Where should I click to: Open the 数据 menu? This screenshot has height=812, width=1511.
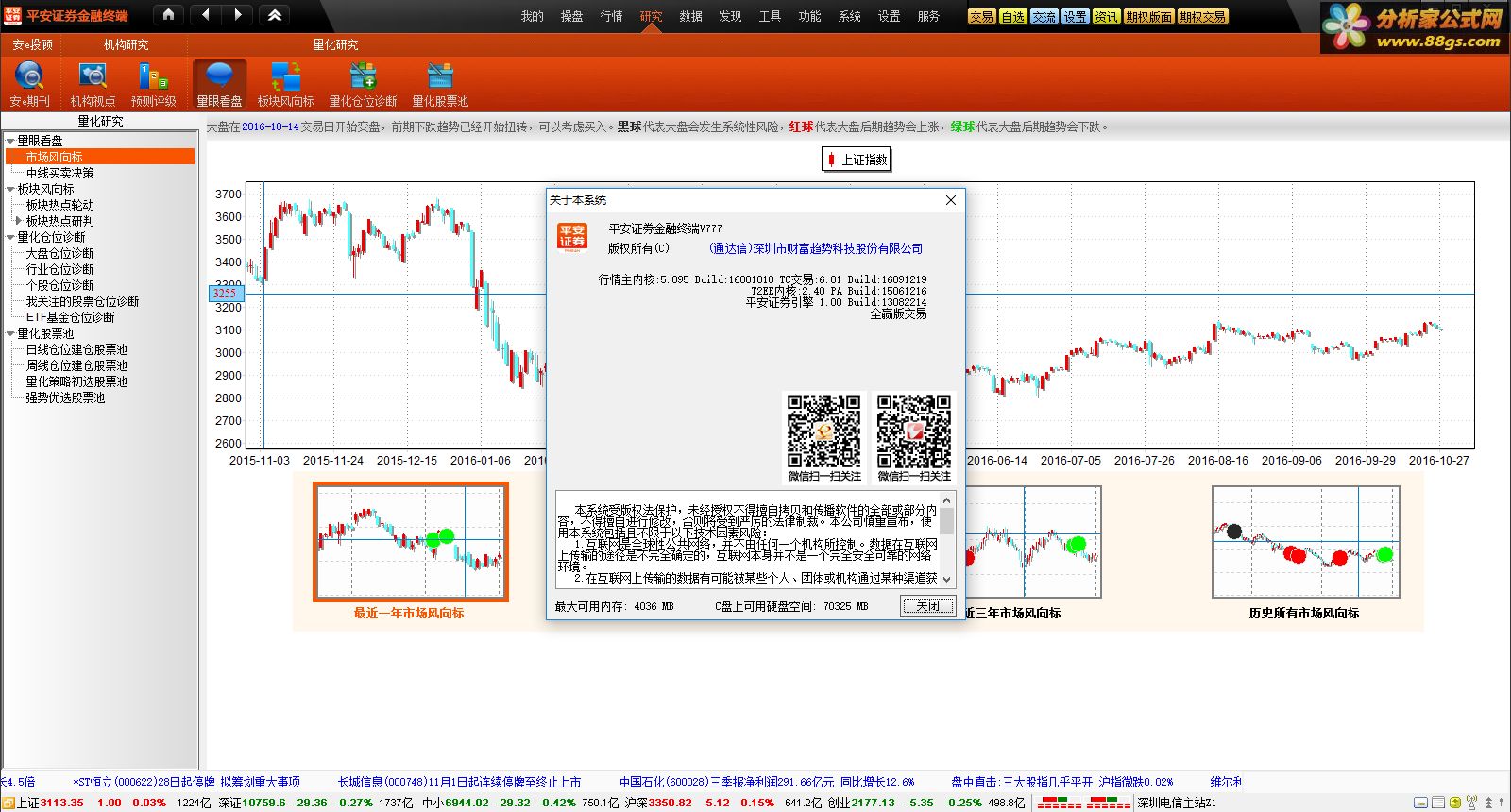coord(690,16)
